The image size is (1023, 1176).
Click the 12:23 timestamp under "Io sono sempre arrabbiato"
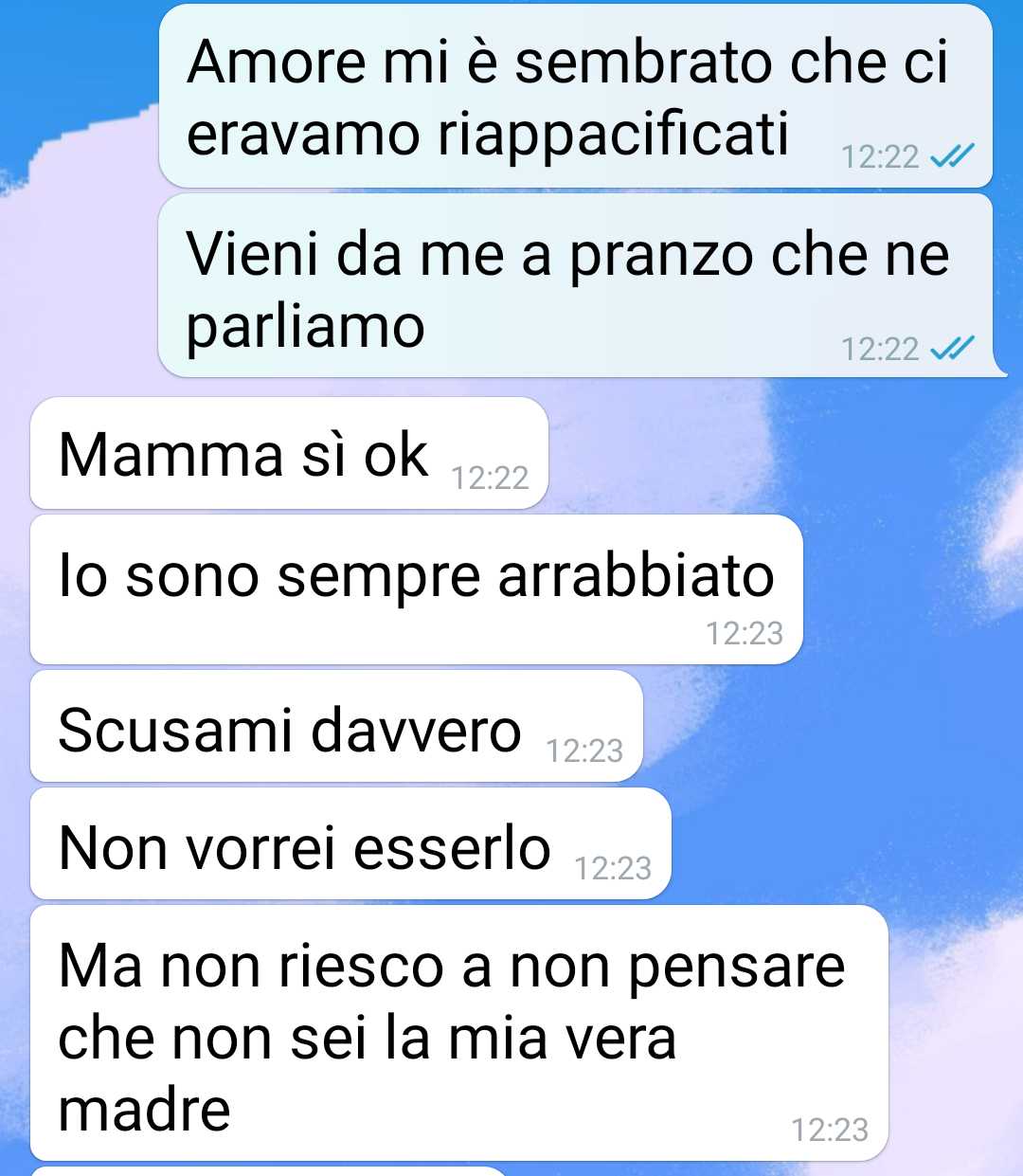[x=745, y=633]
